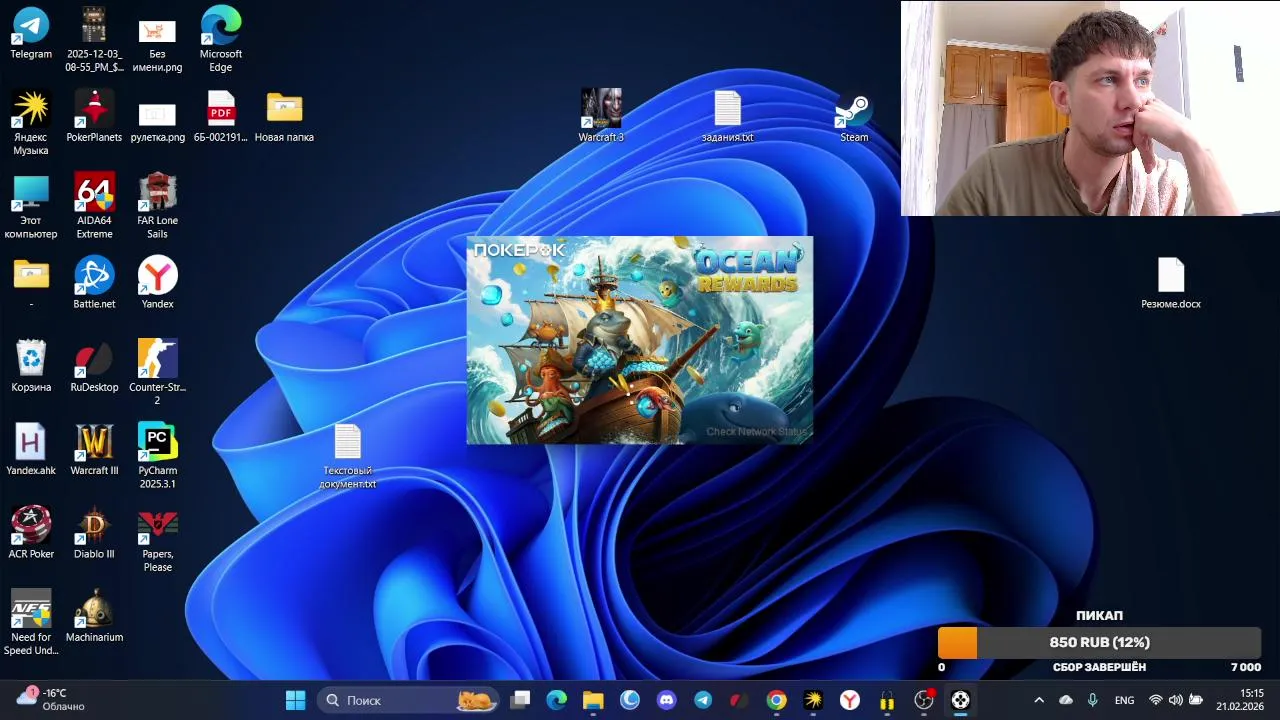Image resolution: width=1280 pixels, height=720 pixels.
Task: Launch the Warcraft III shortcut near PyCharm
Action: (94, 449)
